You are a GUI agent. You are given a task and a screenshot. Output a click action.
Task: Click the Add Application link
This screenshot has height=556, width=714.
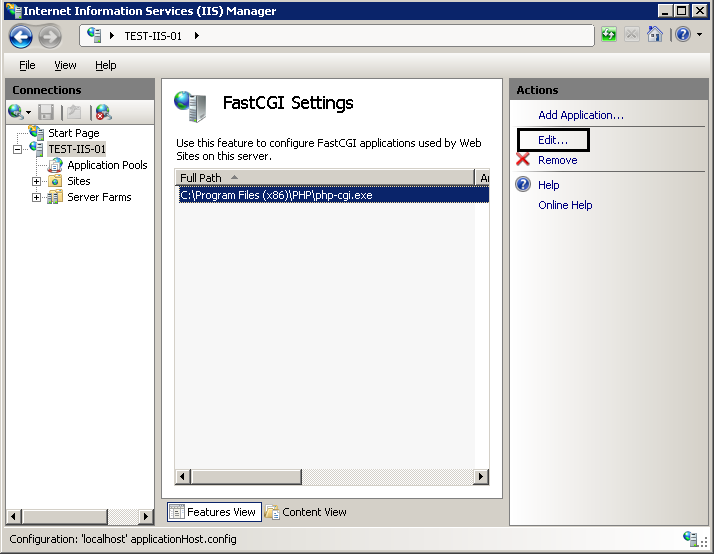pos(580,115)
